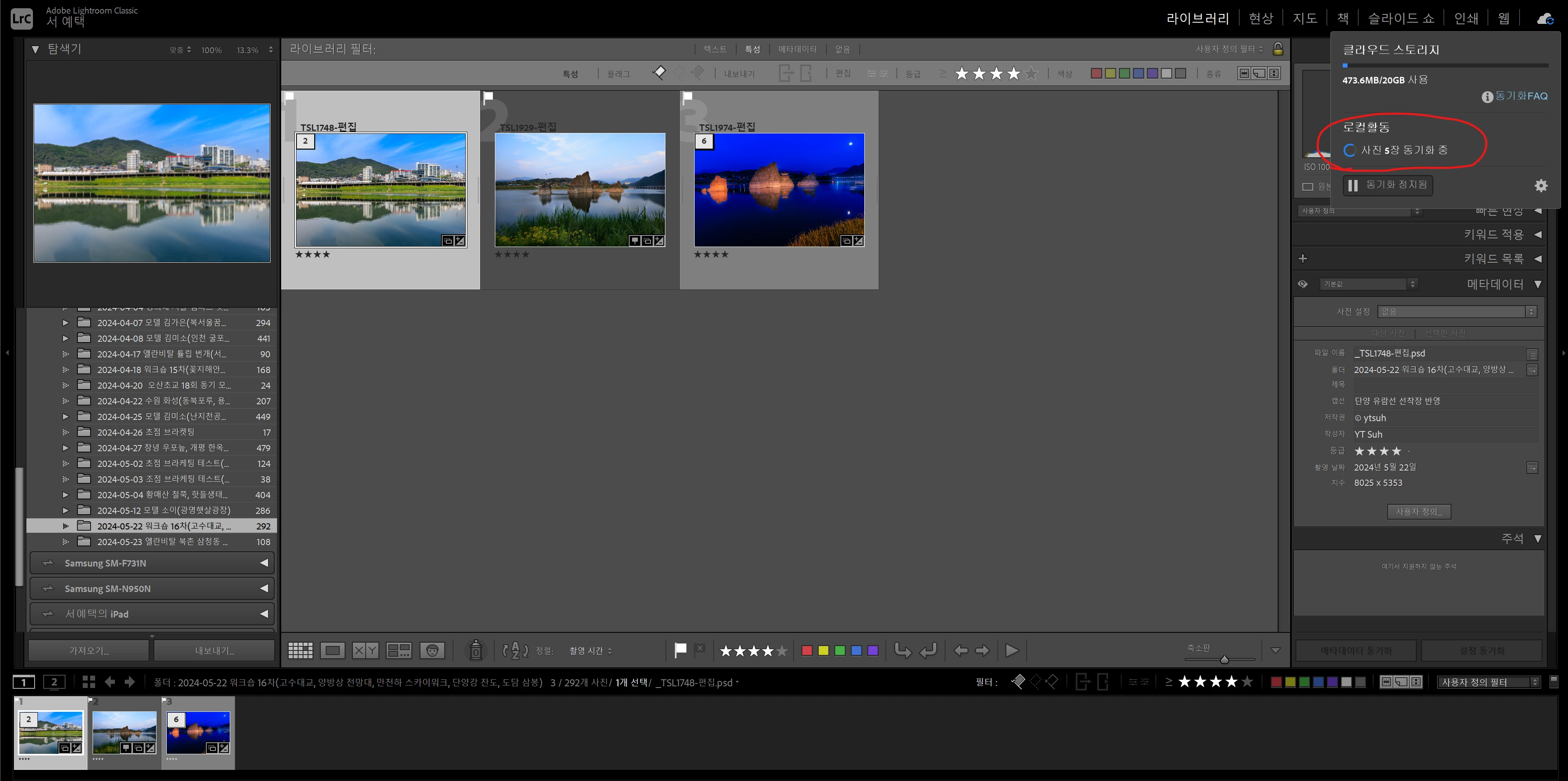Pause syncing with 동기화 정지됨 button
This screenshot has width=1568, height=781.
pos(1387,185)
